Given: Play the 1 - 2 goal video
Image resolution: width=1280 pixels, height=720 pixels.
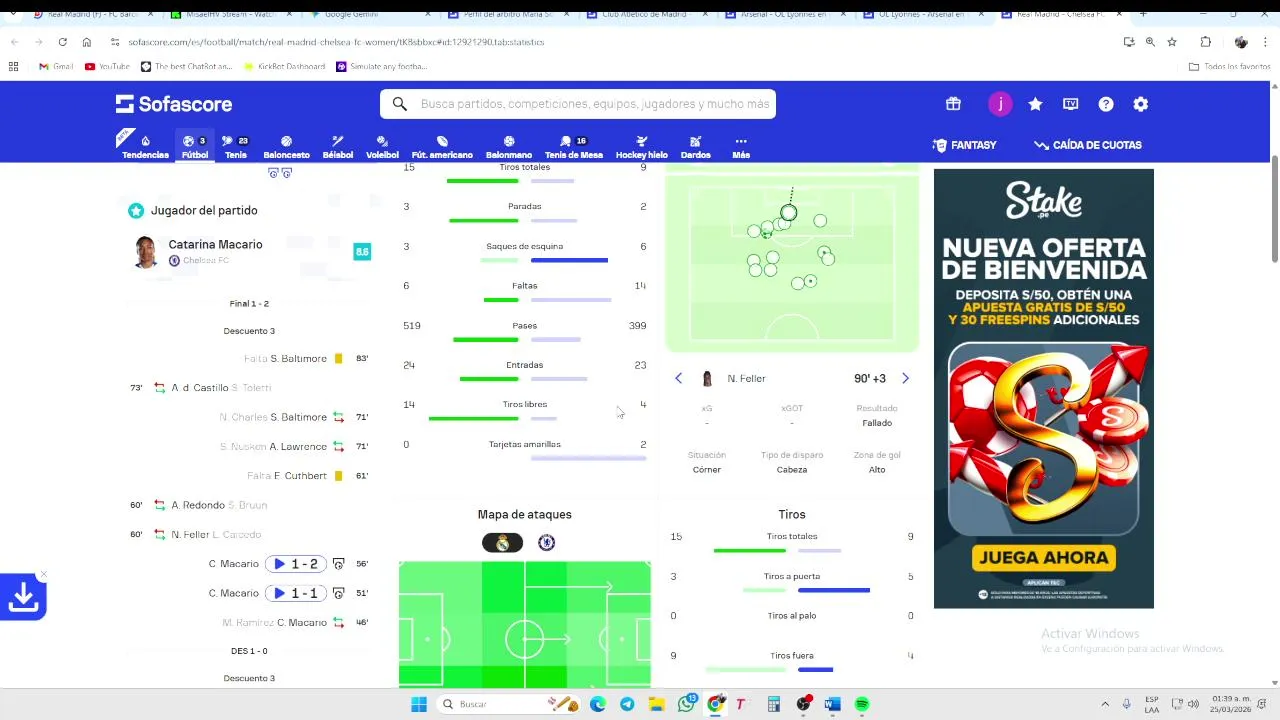Looking at the screenshot, I should (296, 564).
